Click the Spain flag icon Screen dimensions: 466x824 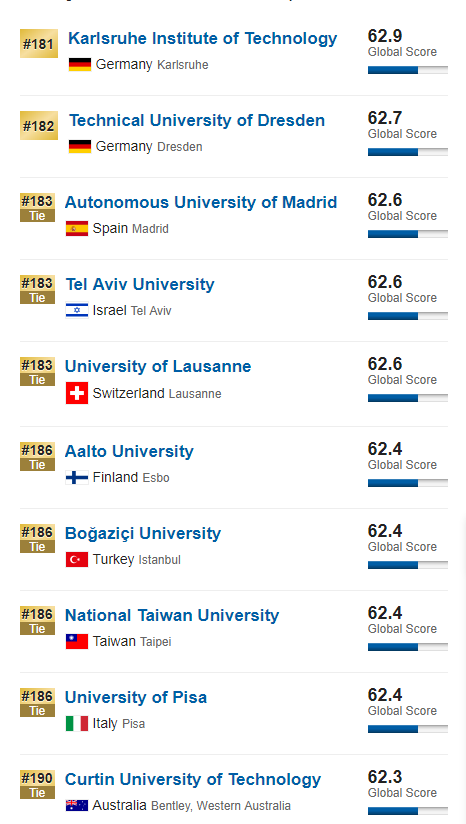click(x=77, y=229)
